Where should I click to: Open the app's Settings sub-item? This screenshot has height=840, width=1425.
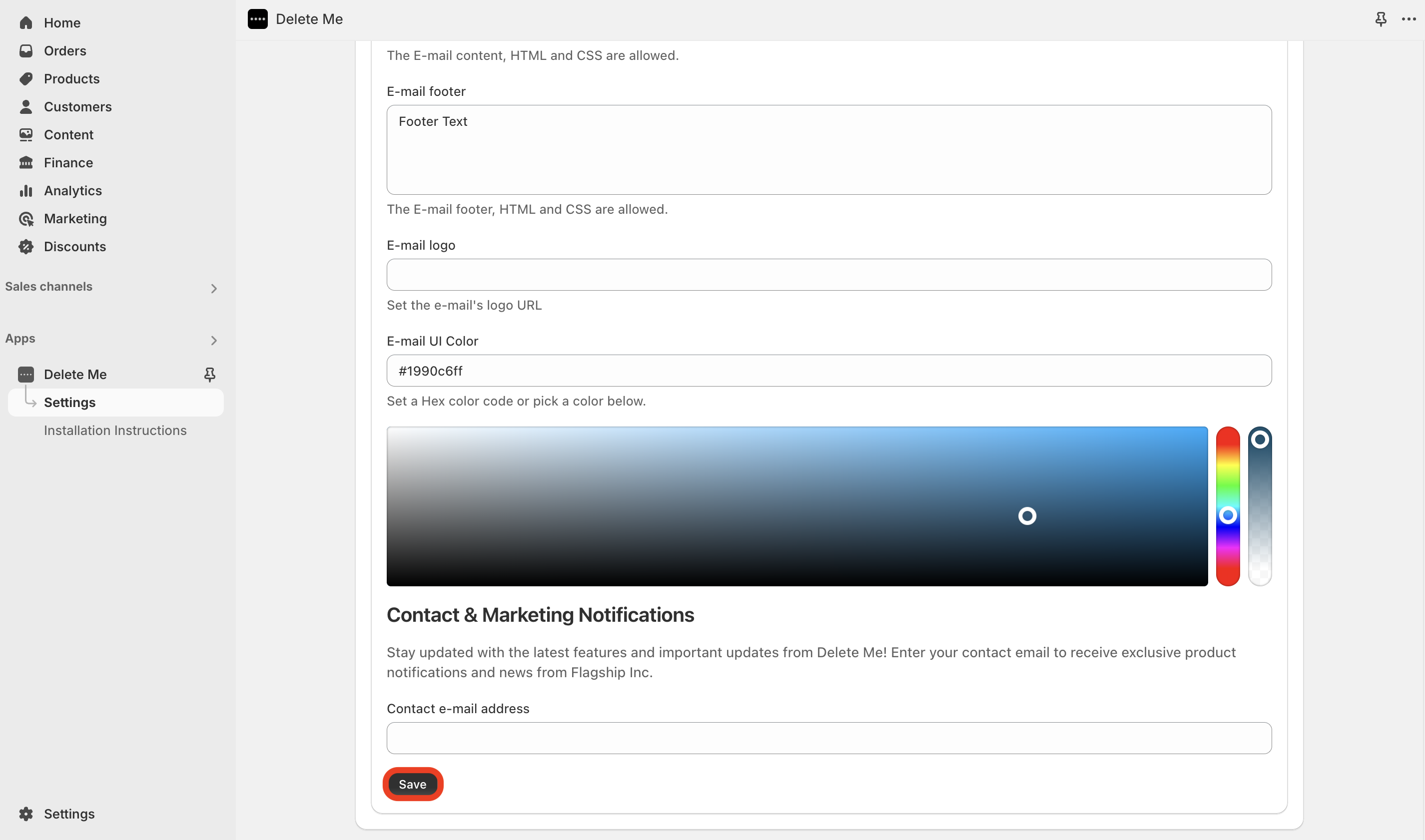pos(115,403)
